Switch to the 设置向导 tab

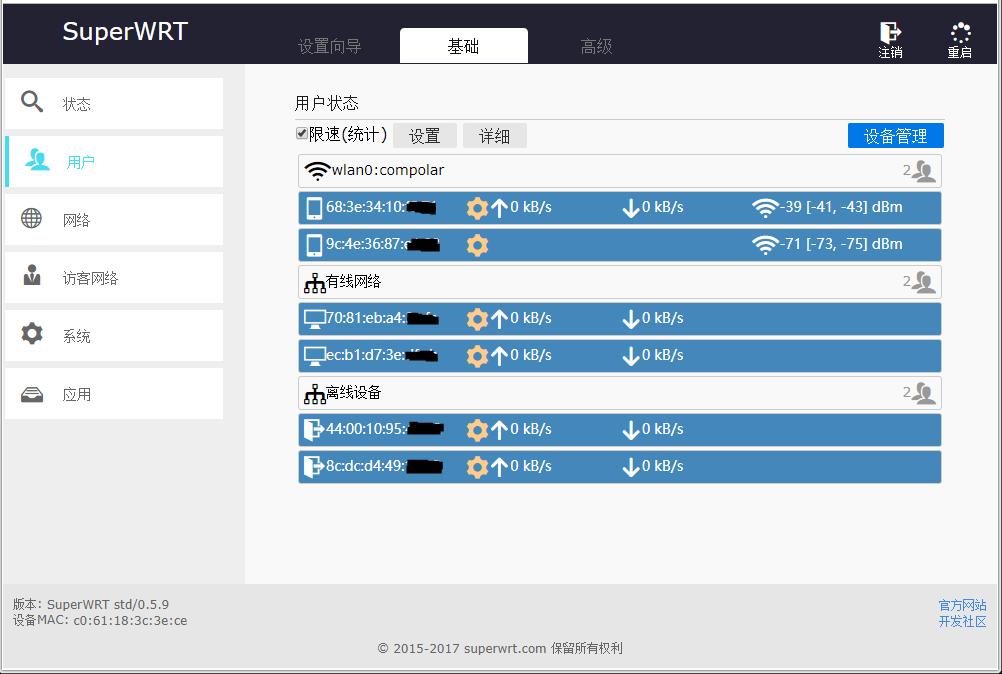(330, 46)
